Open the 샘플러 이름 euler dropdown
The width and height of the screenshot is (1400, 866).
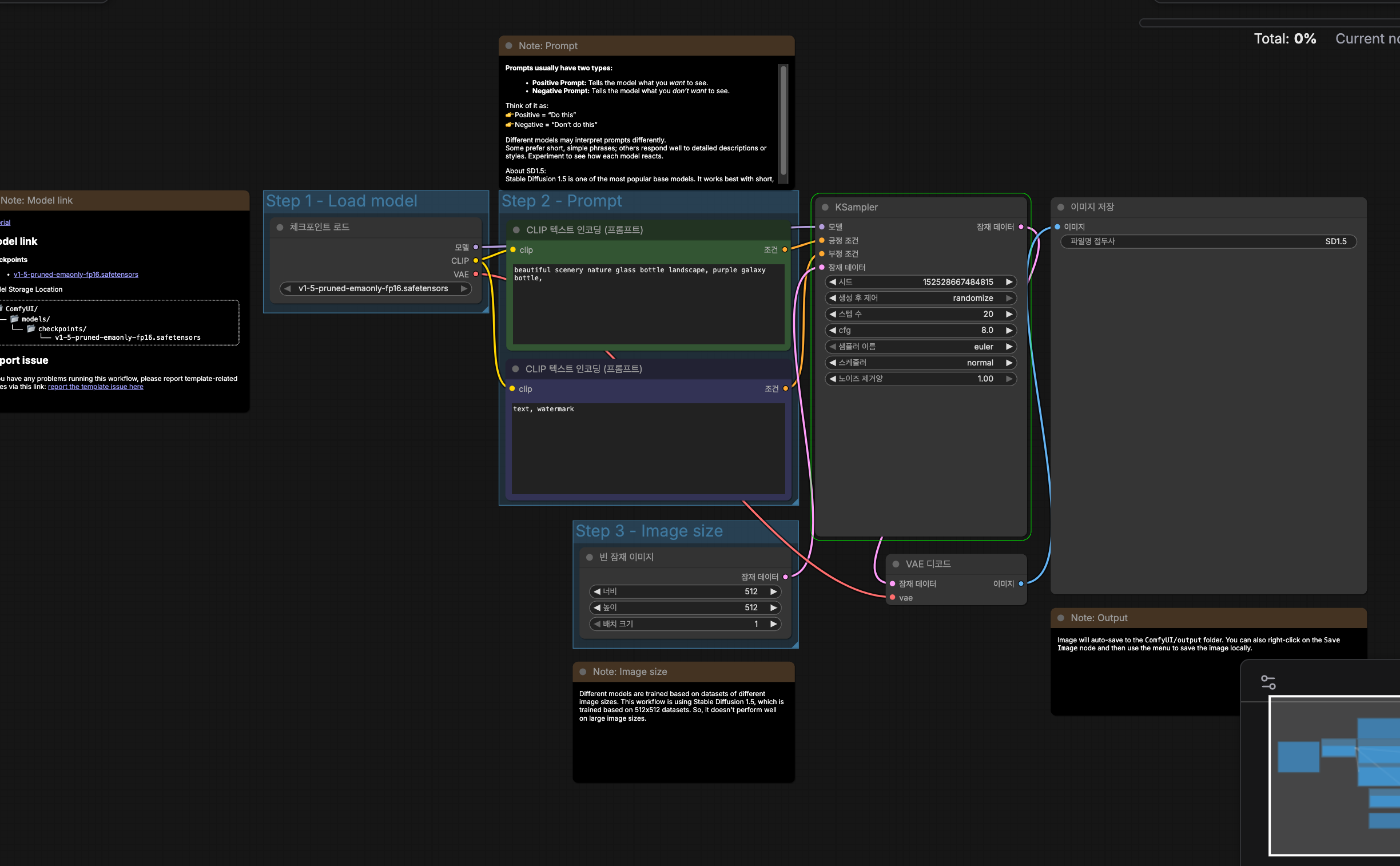point(920,347)
